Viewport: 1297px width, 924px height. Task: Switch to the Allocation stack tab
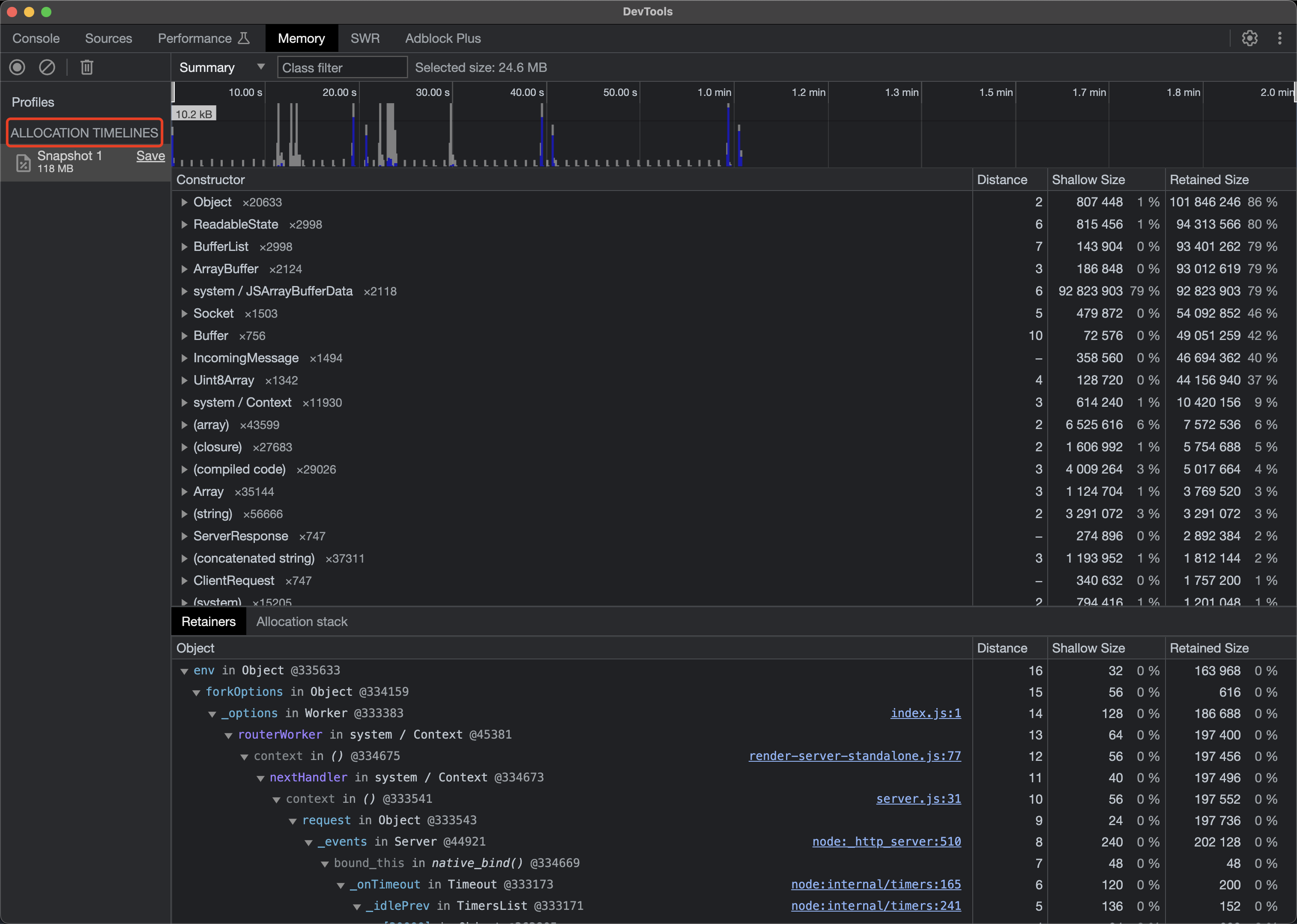[302, 621]
